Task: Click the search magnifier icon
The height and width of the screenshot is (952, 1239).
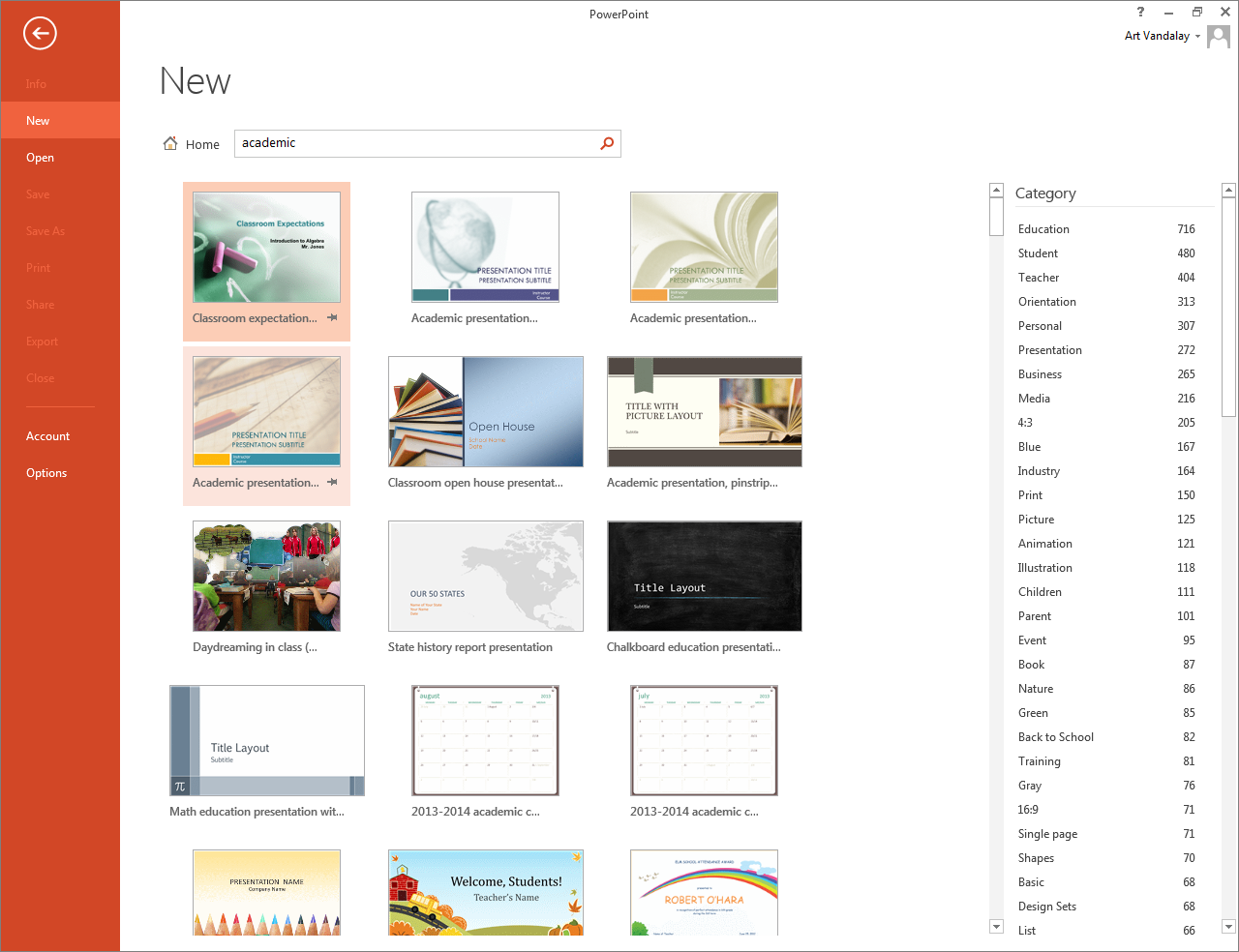Action: (x=607, y=143)
